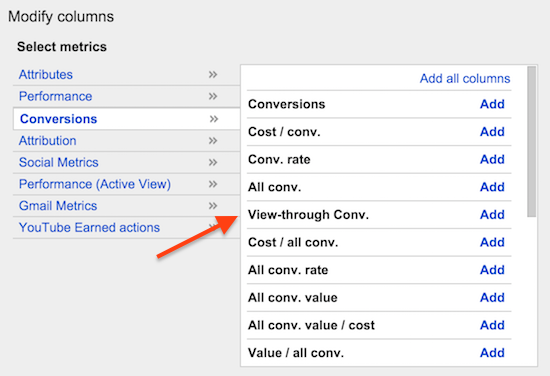The height and width of the screenshot is (376, 550).
Task: Add the Conv. rate column
Action: pyautogui.click(x=492, y=160)
